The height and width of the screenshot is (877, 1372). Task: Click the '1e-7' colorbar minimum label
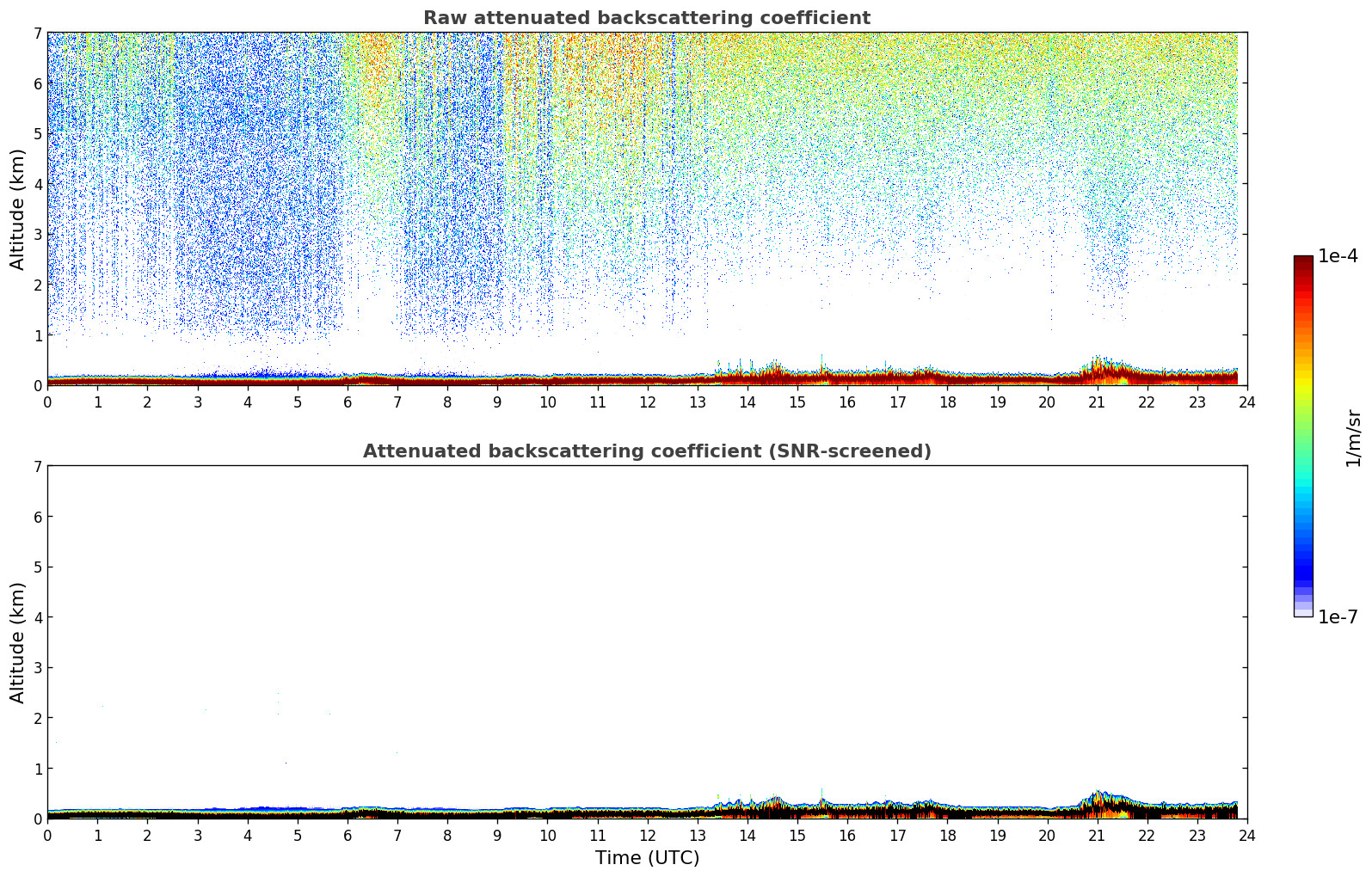(x=1338, y=617)
